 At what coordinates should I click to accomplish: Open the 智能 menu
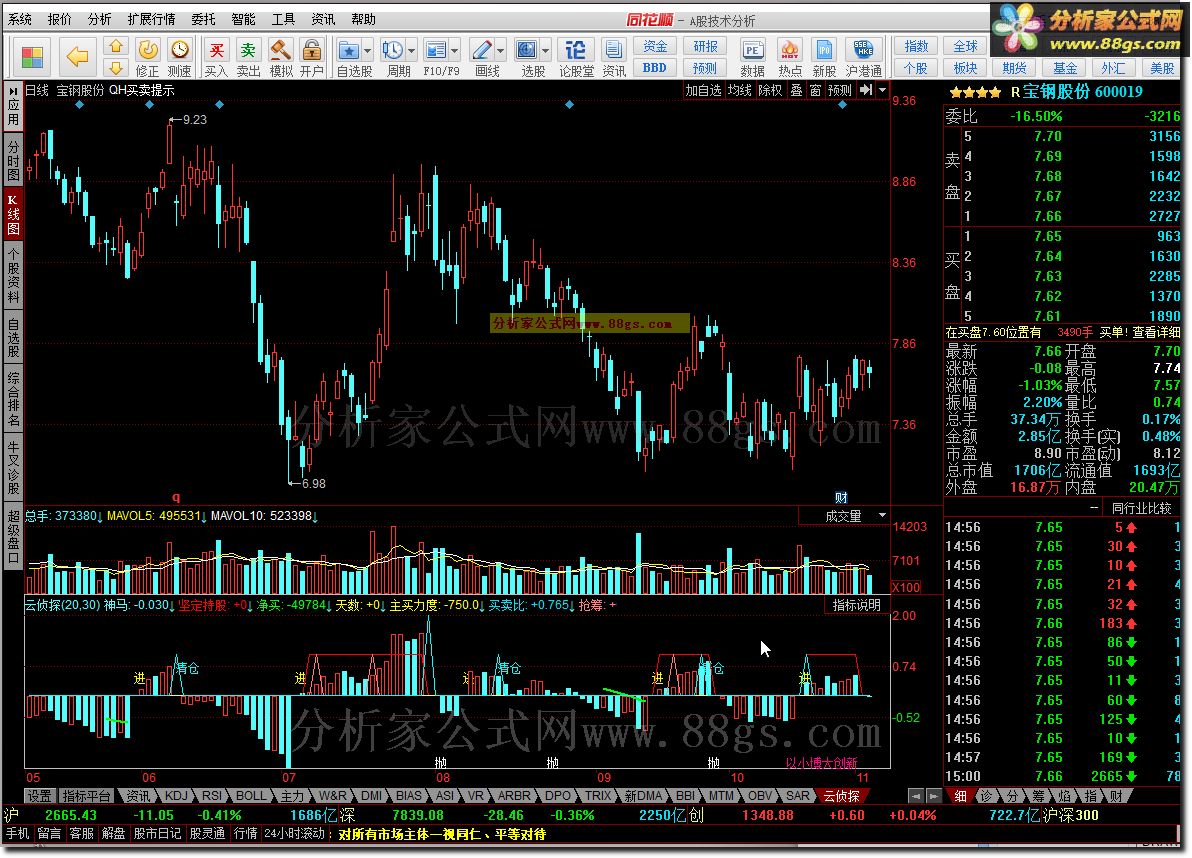point(243,19)
